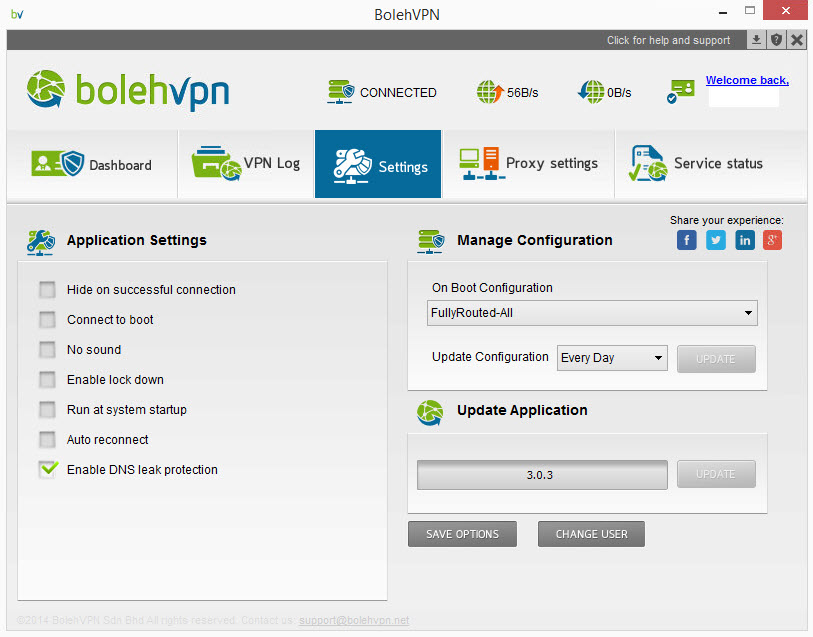Enable the Auto reconnect checkbox

click(x=47, y=440)
